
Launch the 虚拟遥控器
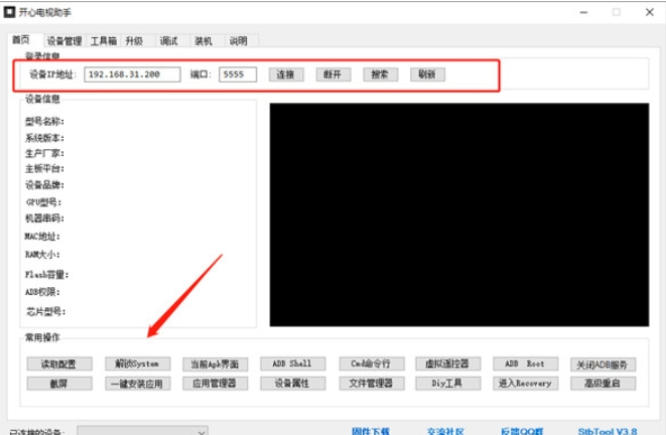[448, 364]
